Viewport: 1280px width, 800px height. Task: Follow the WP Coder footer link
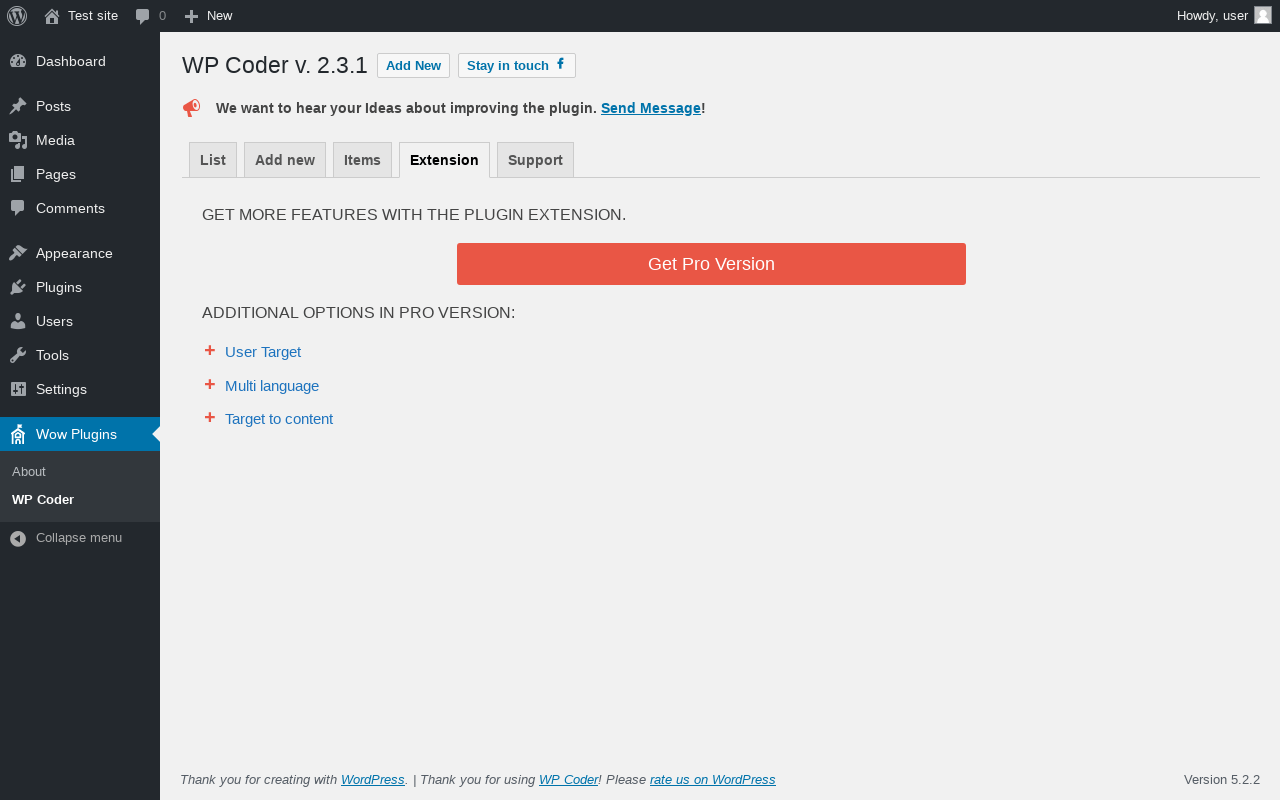(568, 779)
